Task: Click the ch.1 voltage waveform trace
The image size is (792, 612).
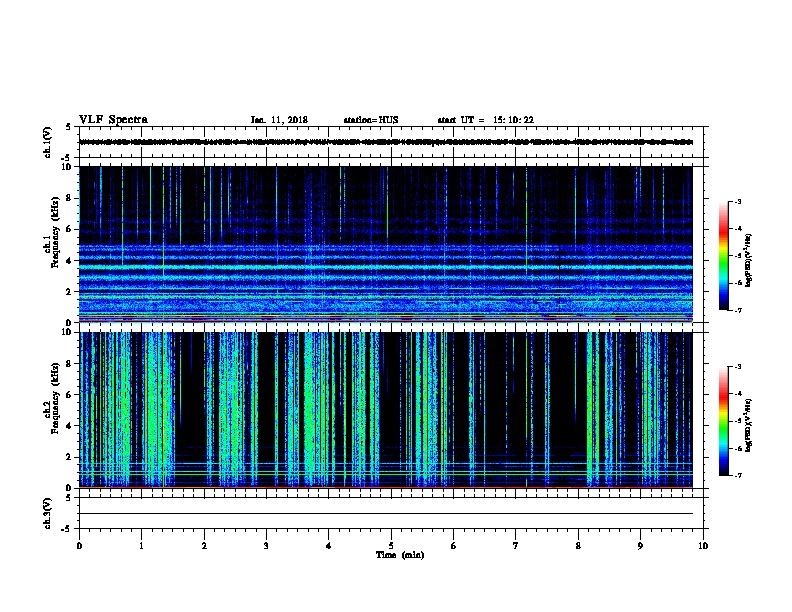Action: (x=386, y=142)
